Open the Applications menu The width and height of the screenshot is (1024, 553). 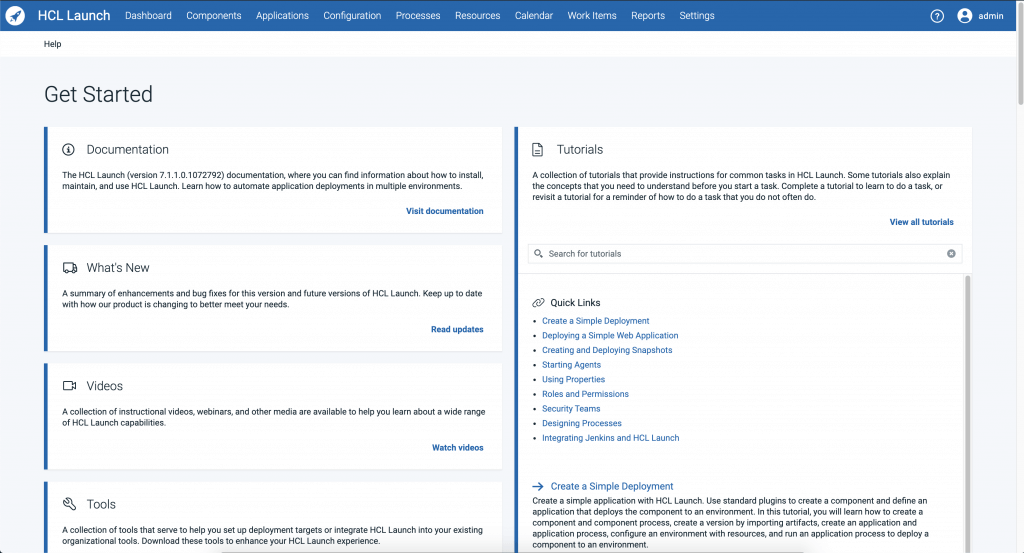[282, 16]
